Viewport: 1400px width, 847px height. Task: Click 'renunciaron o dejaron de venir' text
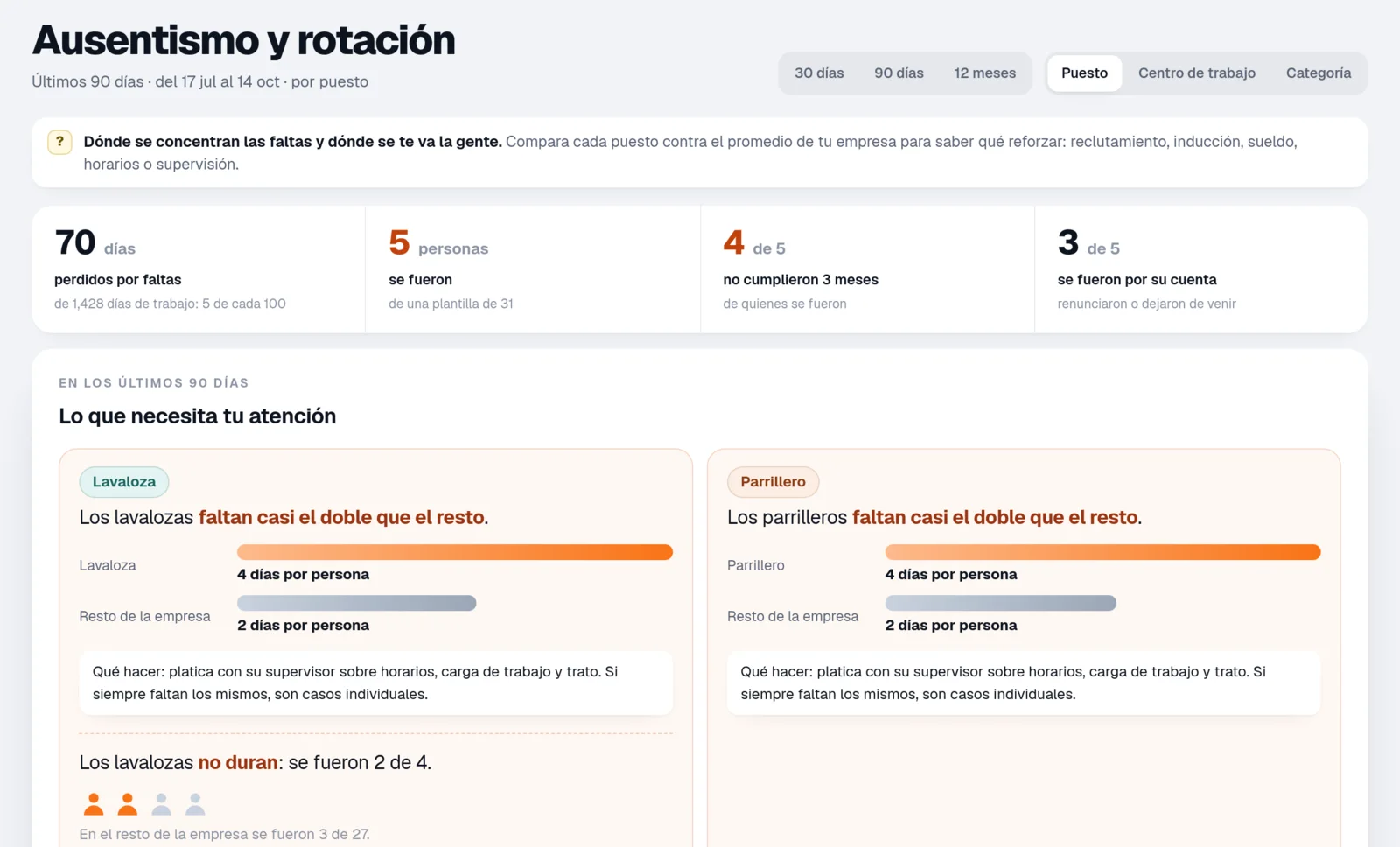click(1146, 304)
